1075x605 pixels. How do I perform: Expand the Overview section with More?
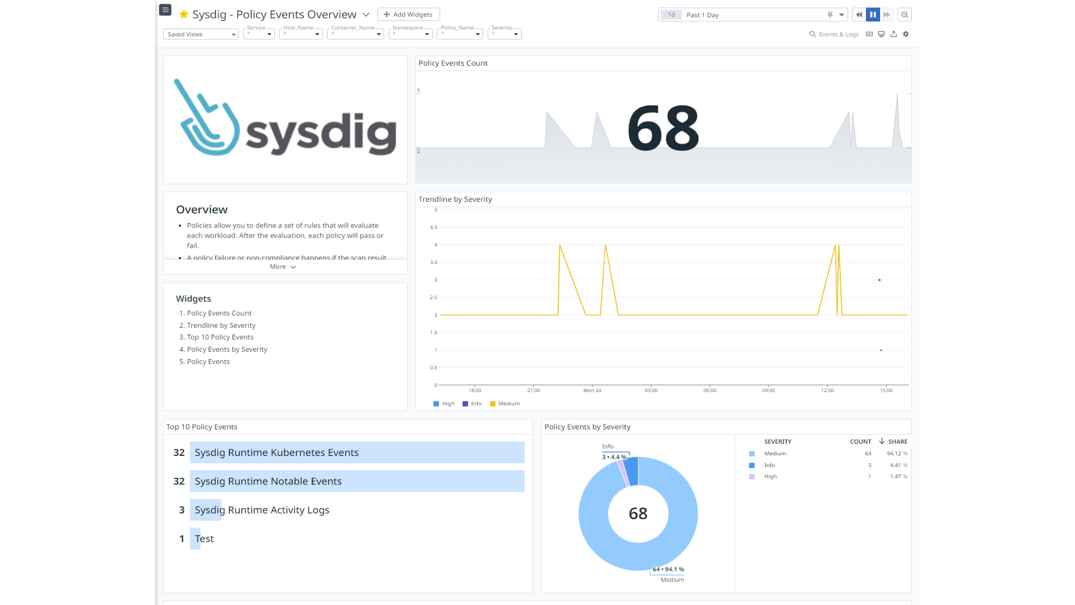click(283, 266)
